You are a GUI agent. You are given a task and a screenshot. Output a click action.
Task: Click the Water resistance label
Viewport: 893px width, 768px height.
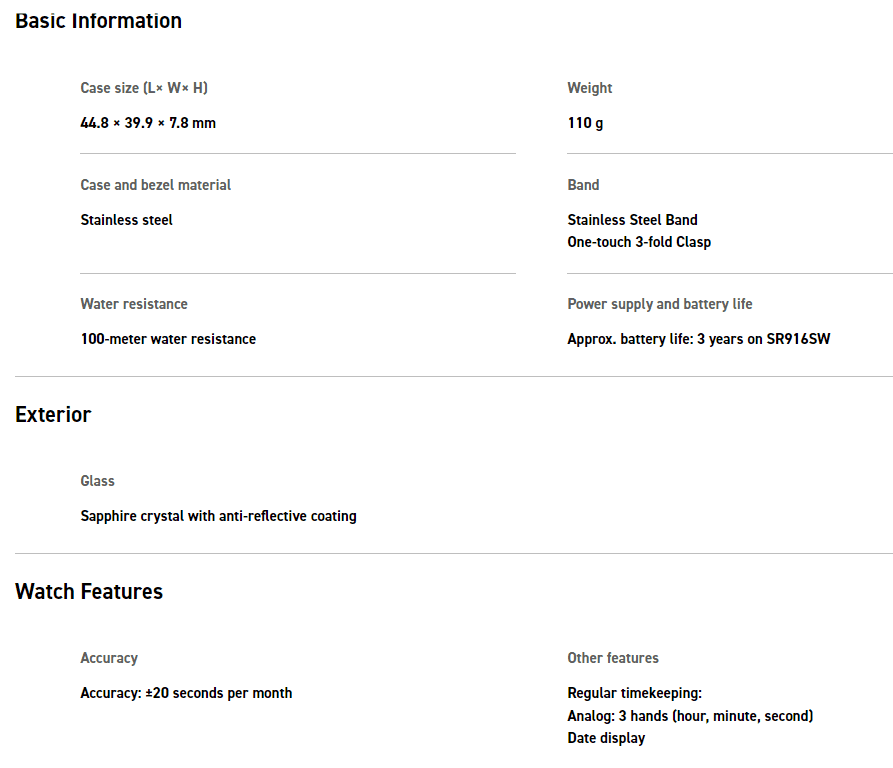pos(134,304)
